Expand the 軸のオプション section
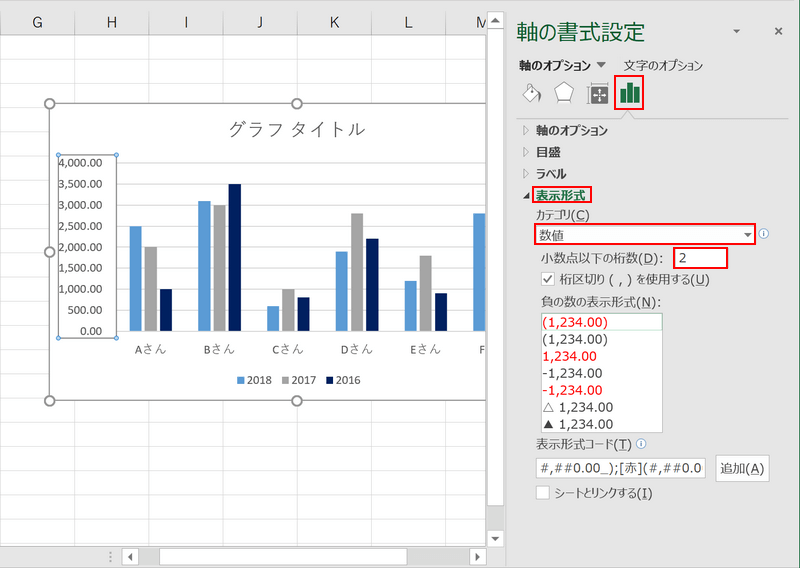The image size is (800, 568). [570, 130]
